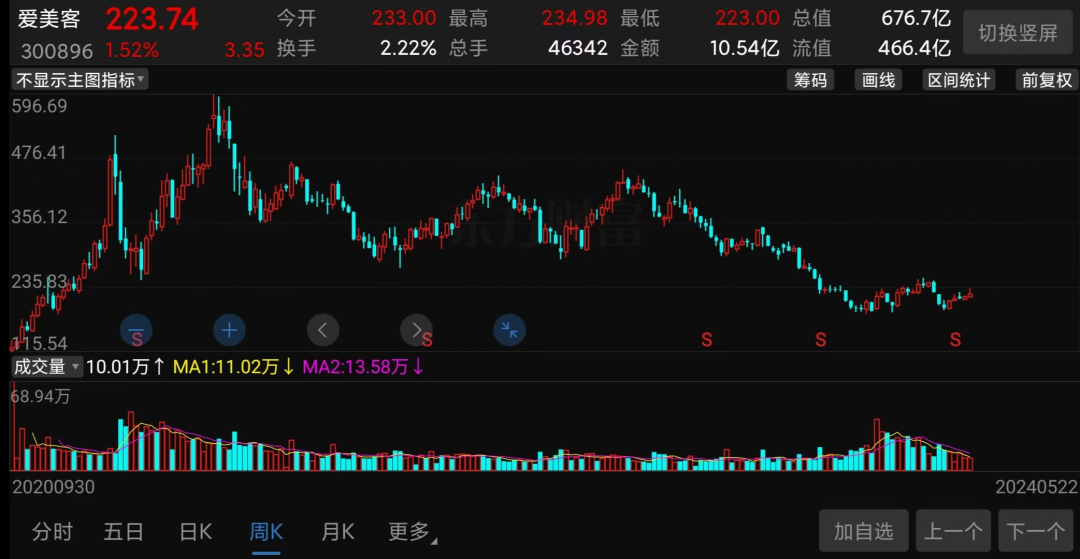1080x559 pixels.
Task: Click the 切换竖屏 button
Action: tap(1018, 32)
